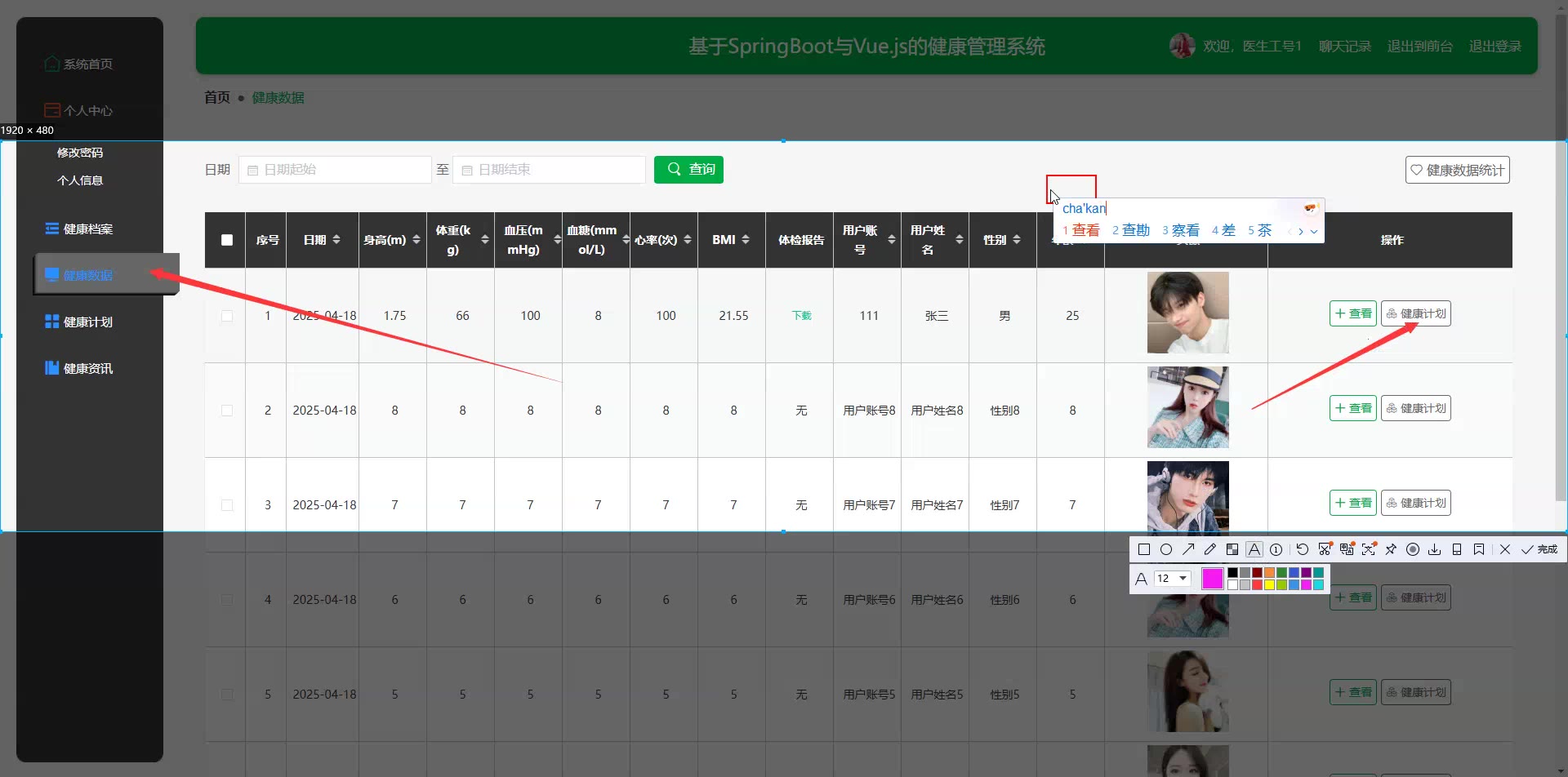Screen dimensions: 1568x777
Task: Choose IME candidate 3 察看
Action: click(1181, 231)
